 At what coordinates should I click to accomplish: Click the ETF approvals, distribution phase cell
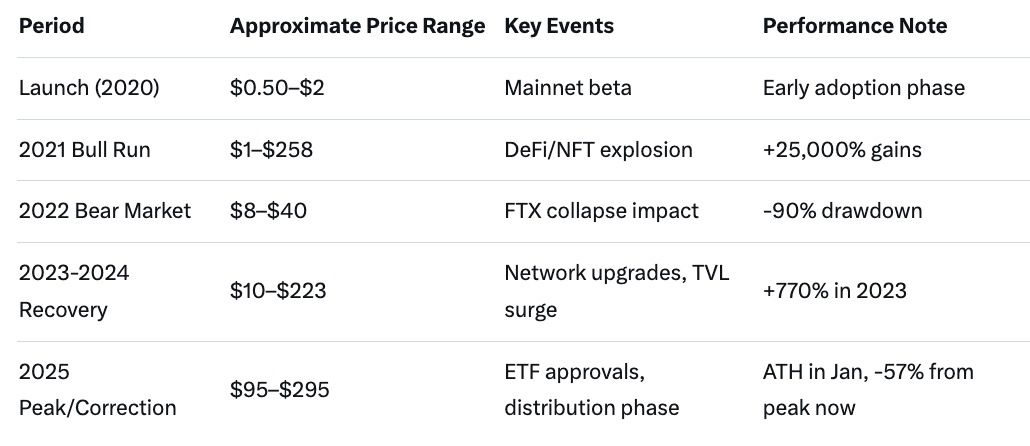pos(591,389)
